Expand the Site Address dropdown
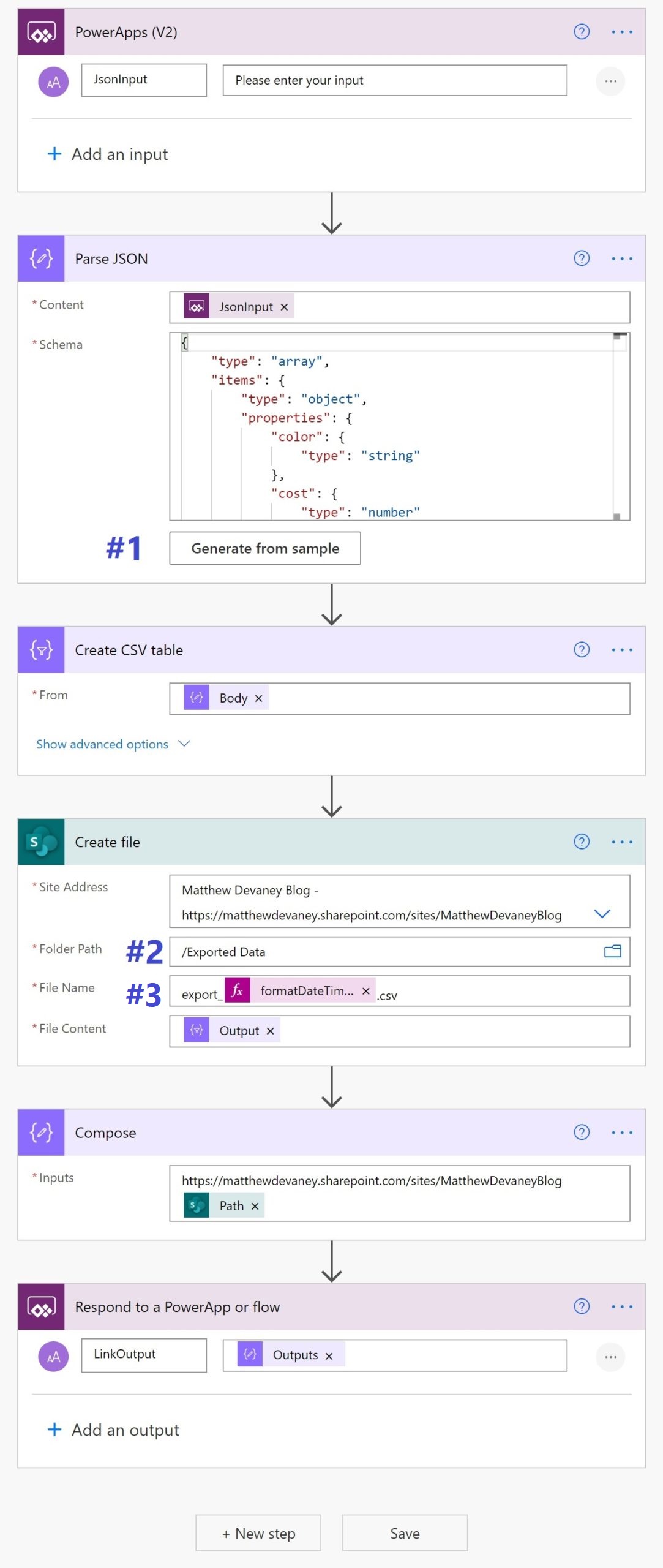 point(602,914)
